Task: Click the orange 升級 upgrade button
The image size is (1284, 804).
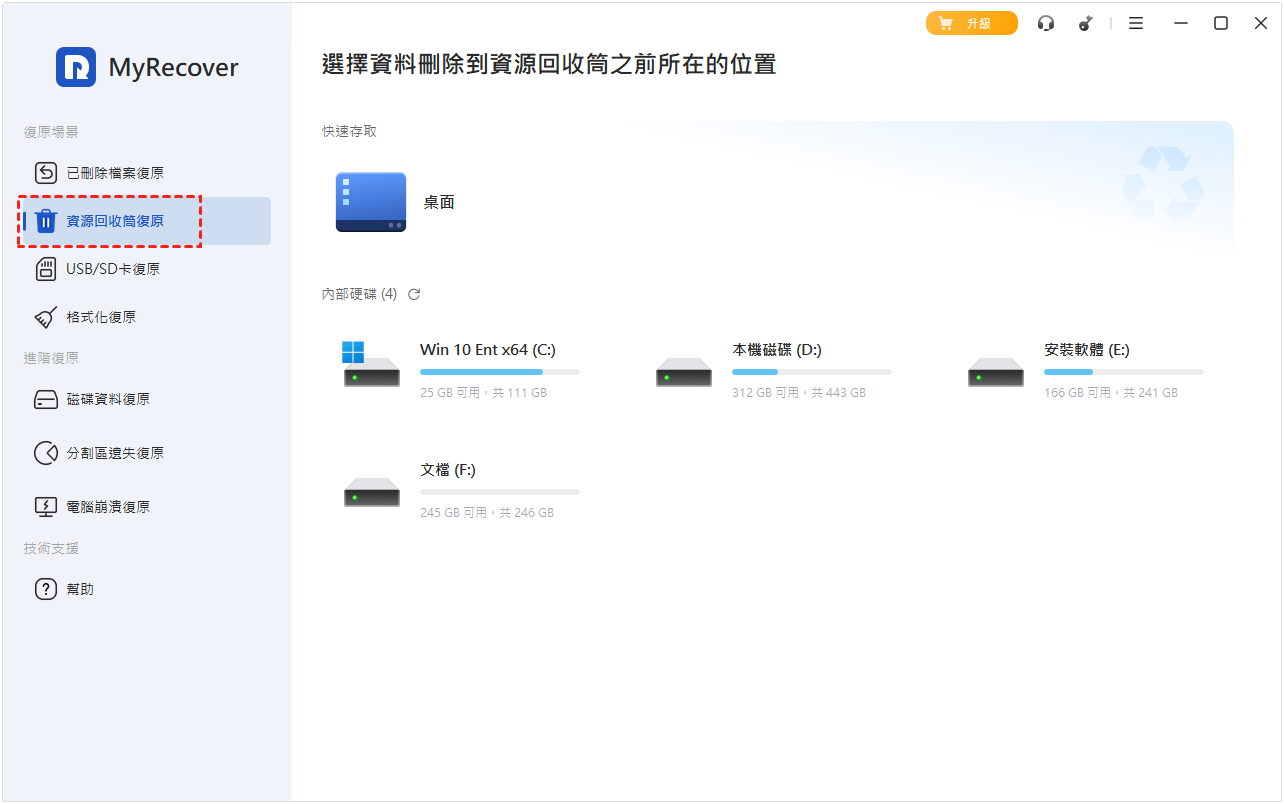Action: pos(971,23)
